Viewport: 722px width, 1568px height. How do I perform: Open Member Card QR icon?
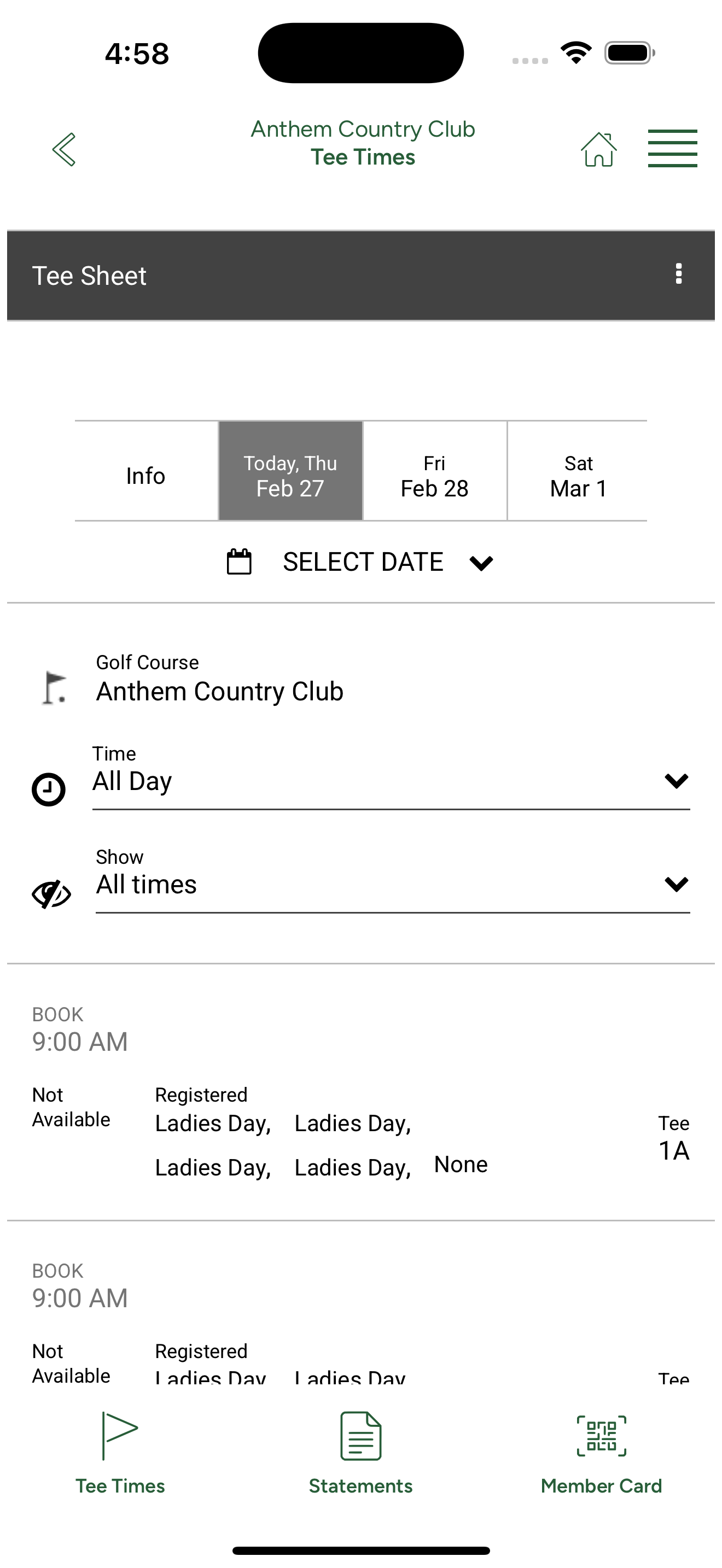(x=602, y=1437)
